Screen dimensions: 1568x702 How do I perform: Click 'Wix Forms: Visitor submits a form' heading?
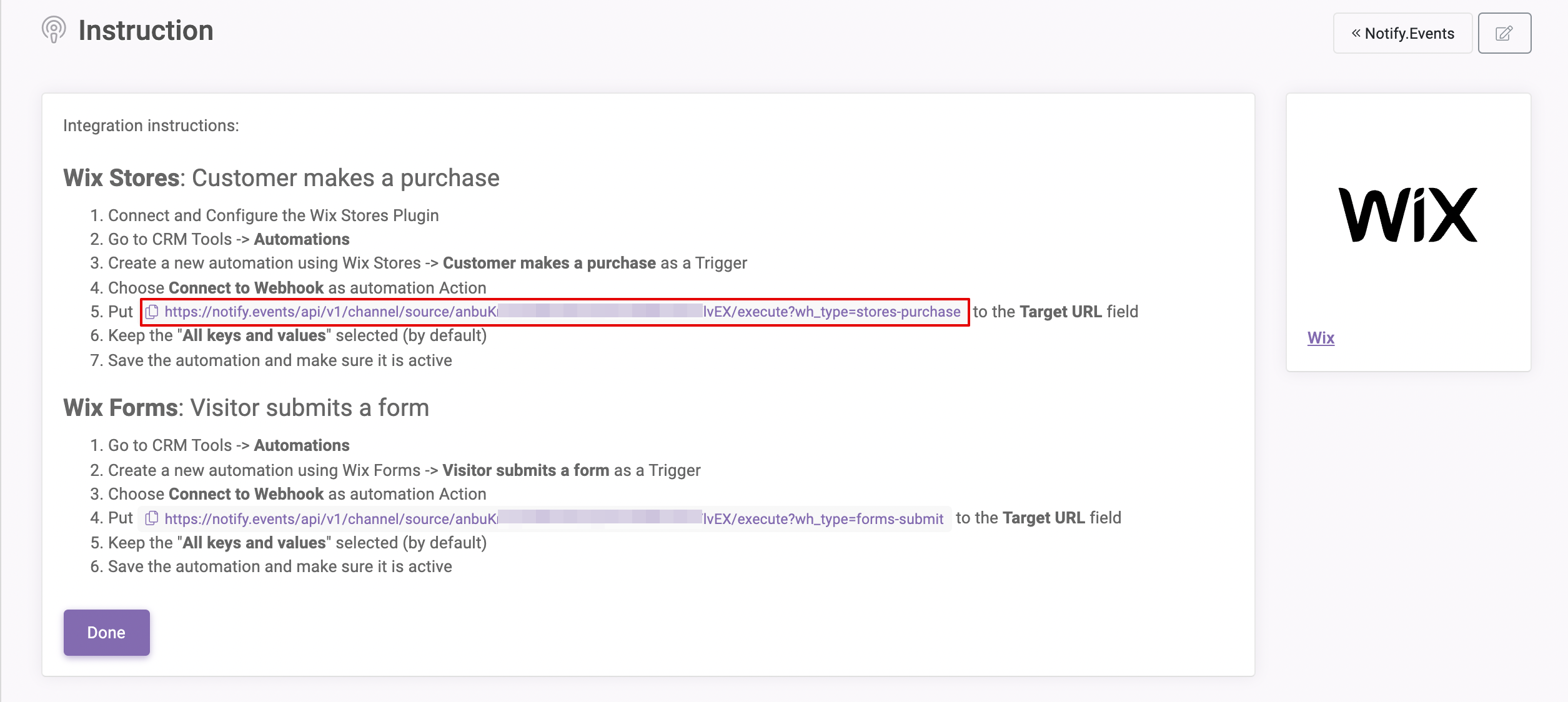tap(246, 408)
